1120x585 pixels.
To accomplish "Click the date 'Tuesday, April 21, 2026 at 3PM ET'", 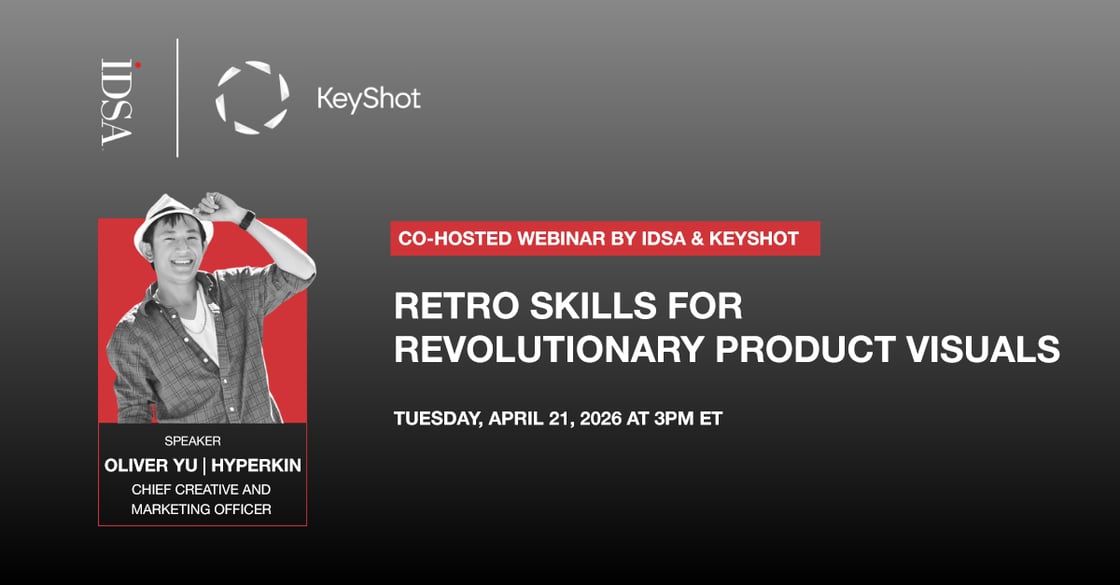I will coord(558,419).
